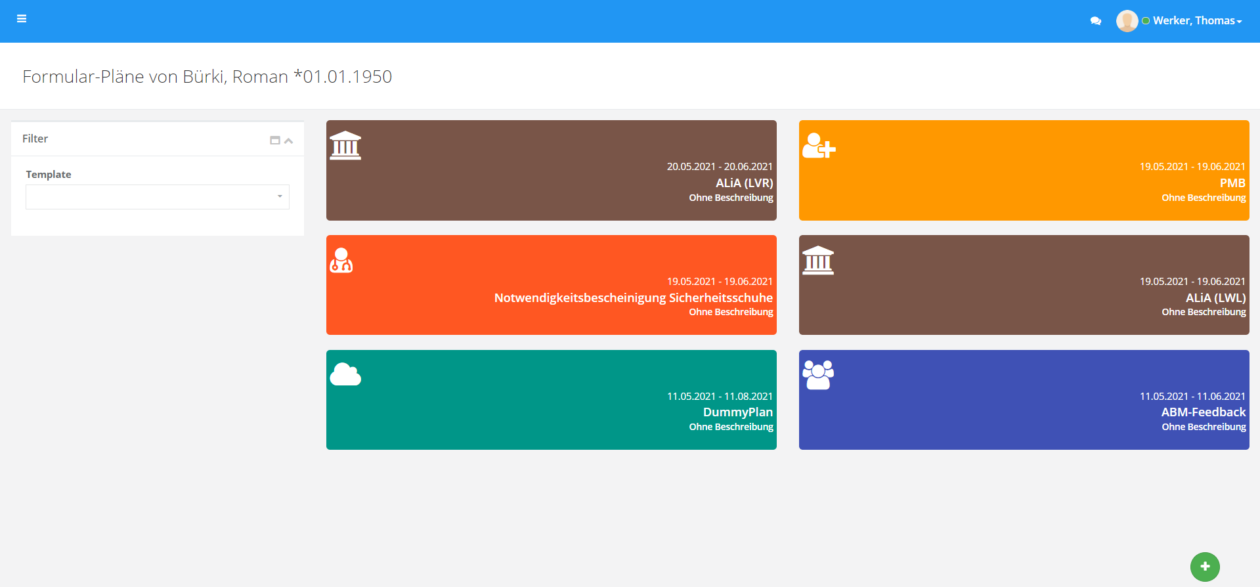The image size is (1260, 587).
Task: Open the Template dropdown
Action: coord(157,197)
